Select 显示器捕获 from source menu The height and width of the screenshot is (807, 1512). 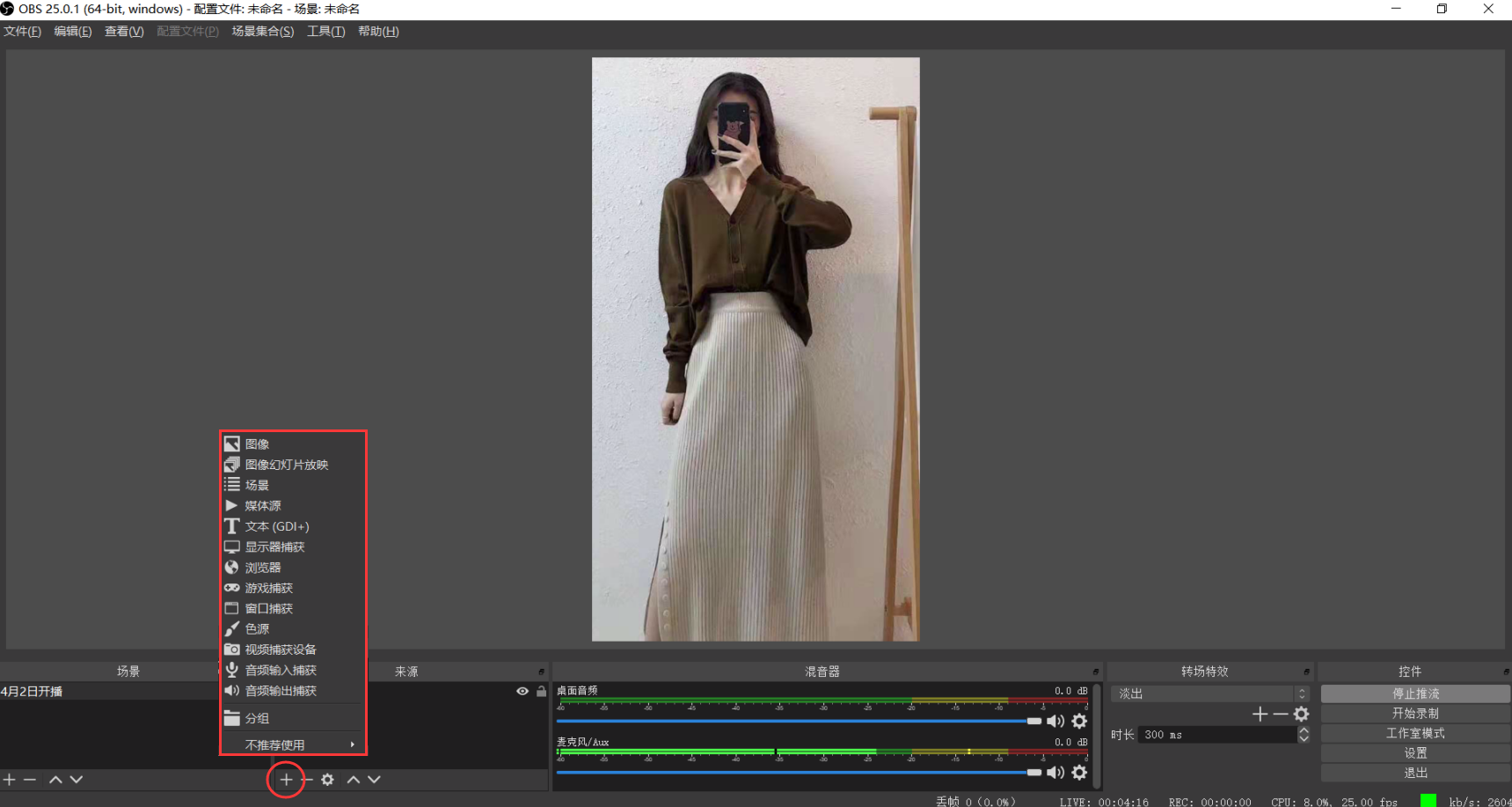pyautogui.click(x=274, y=547)
